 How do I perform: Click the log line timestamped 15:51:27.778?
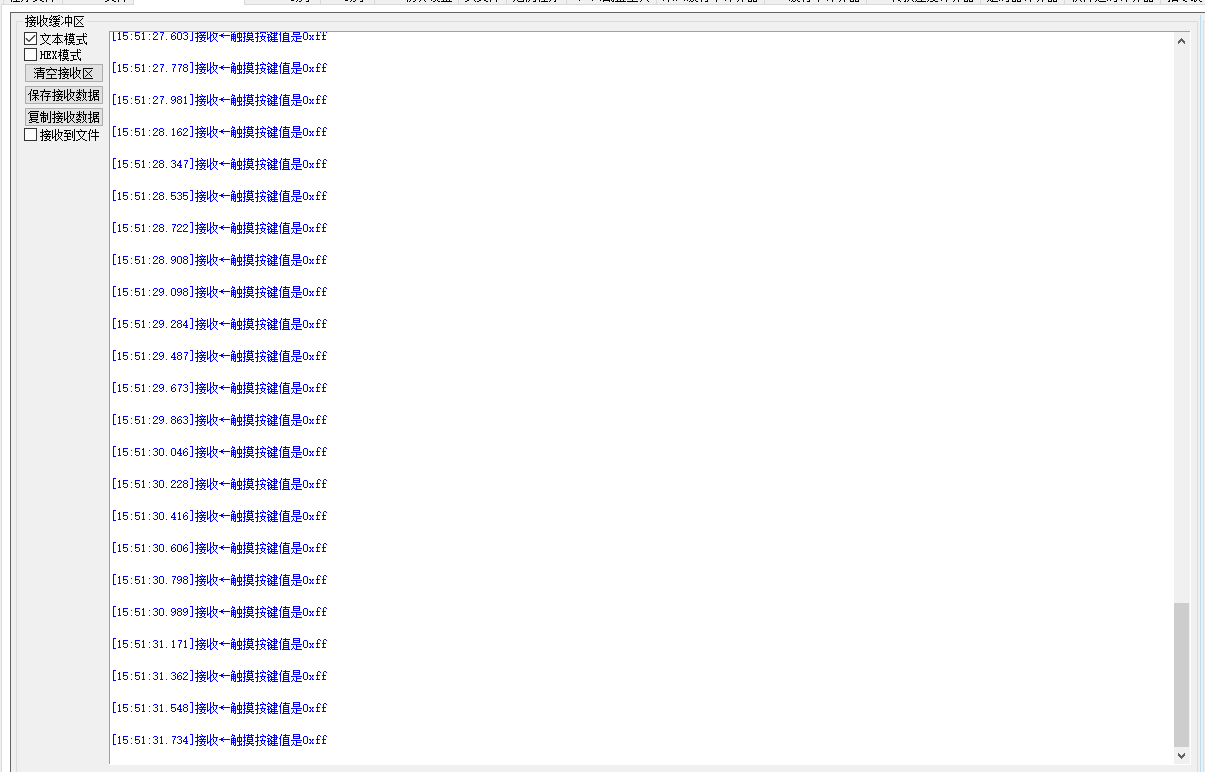coord(219,68)
